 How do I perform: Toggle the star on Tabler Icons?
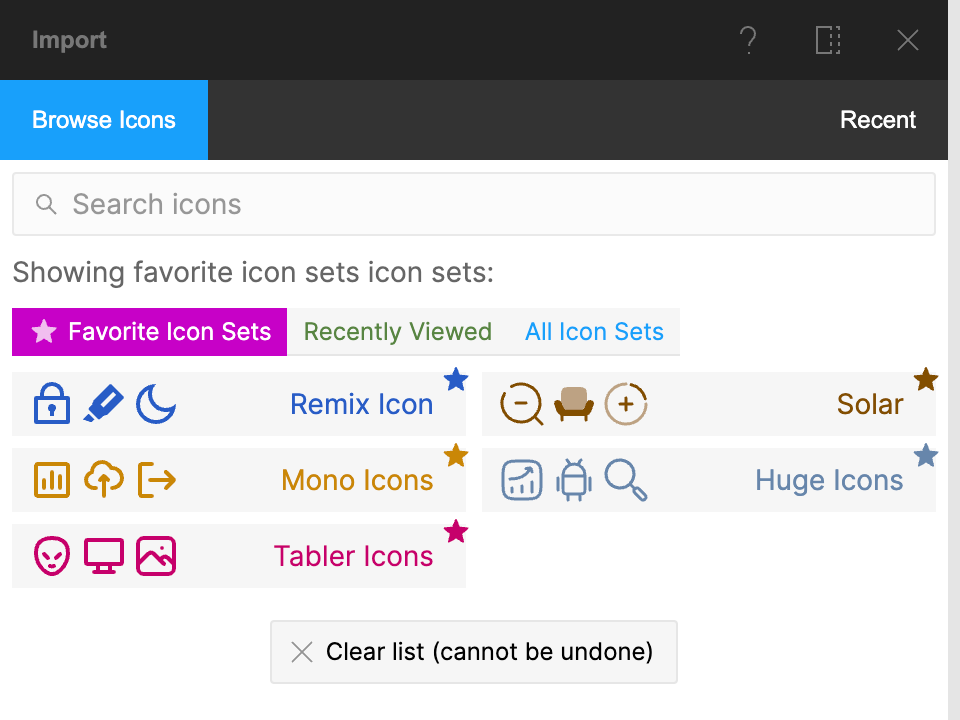pyautogui.click(x=456, y=531)
